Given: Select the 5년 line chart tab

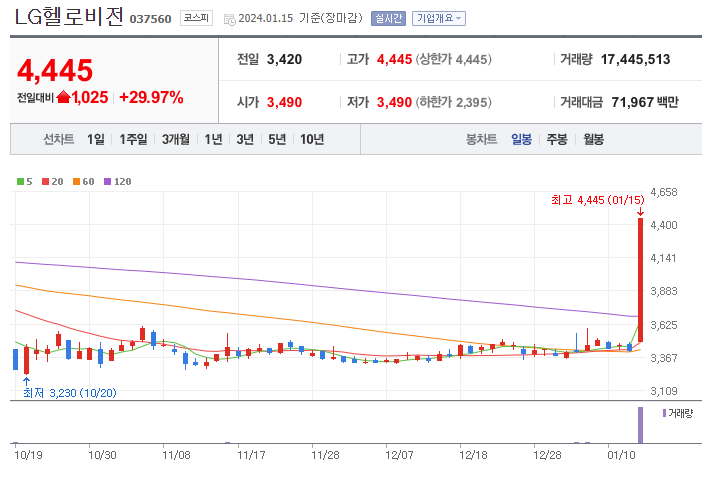Looking at the screenshot, I should point(277,139).
